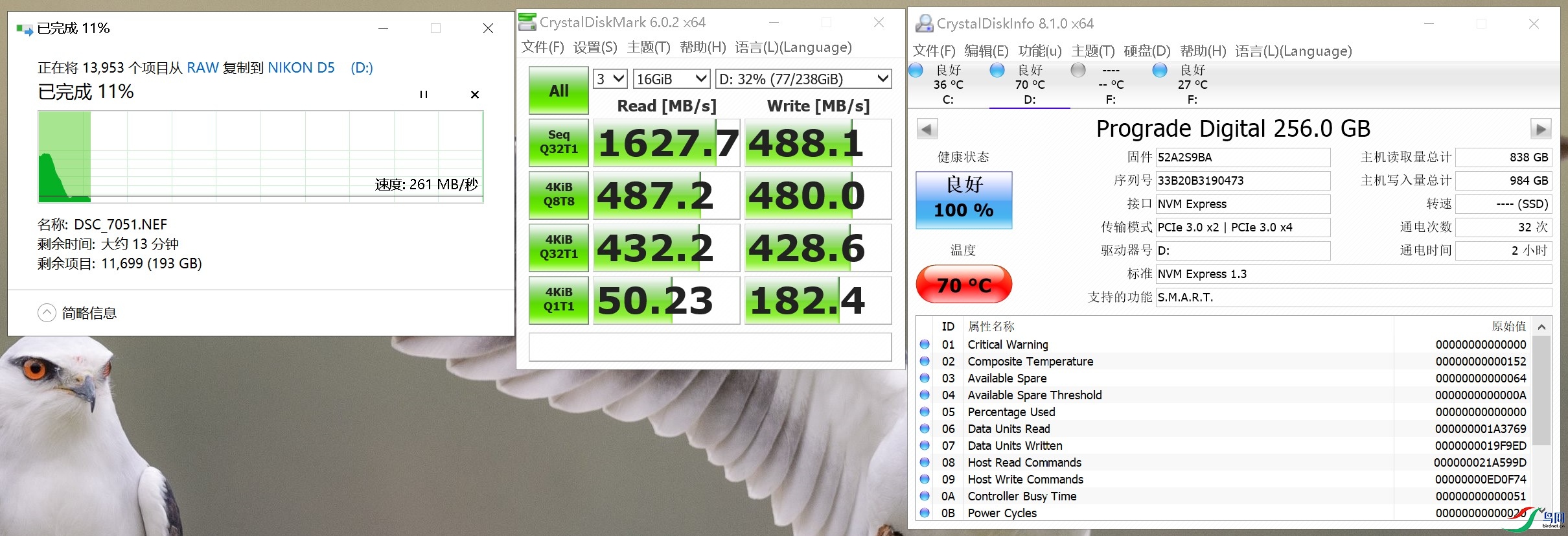Viewport: 1568px width, 536px height.
Task: Click the supported features field S.M.A.R.T.
Action: [1354, 297]
